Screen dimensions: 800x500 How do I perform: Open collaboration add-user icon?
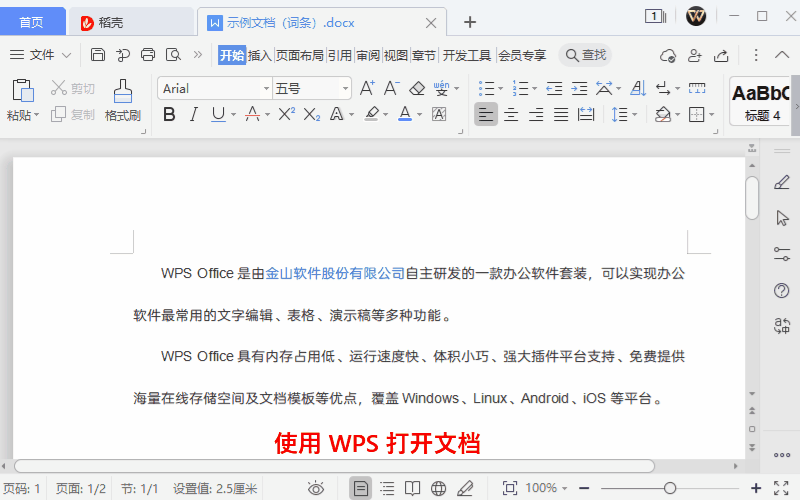point(694,55)
